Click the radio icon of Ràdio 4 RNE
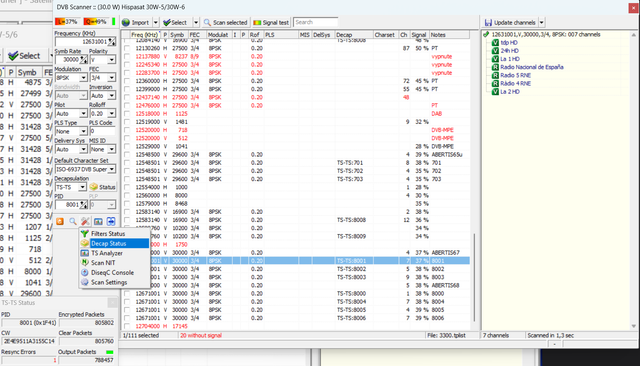This screenshot has width=640, height=366. click(495, 83)
